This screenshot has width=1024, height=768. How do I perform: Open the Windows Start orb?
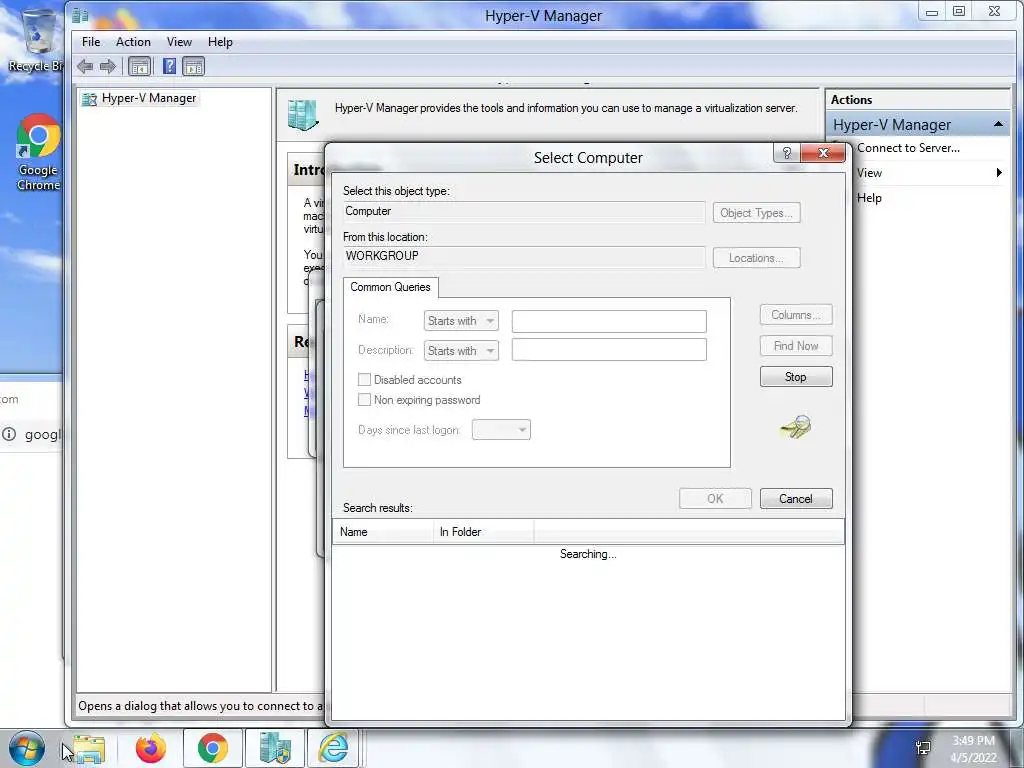point(27,748)
